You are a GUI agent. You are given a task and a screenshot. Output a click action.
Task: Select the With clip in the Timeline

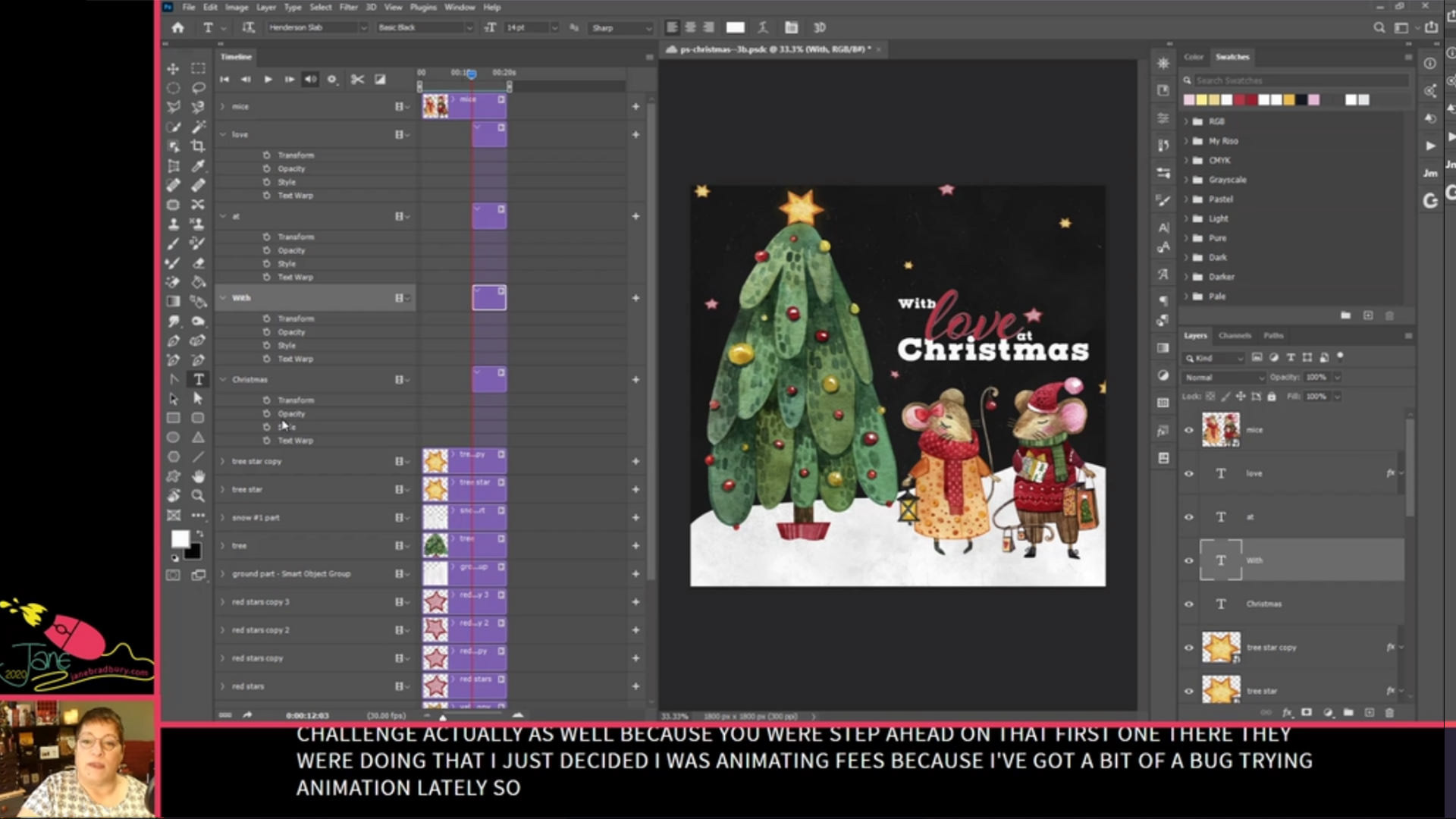pyautogui.click(x=489, y=297)
